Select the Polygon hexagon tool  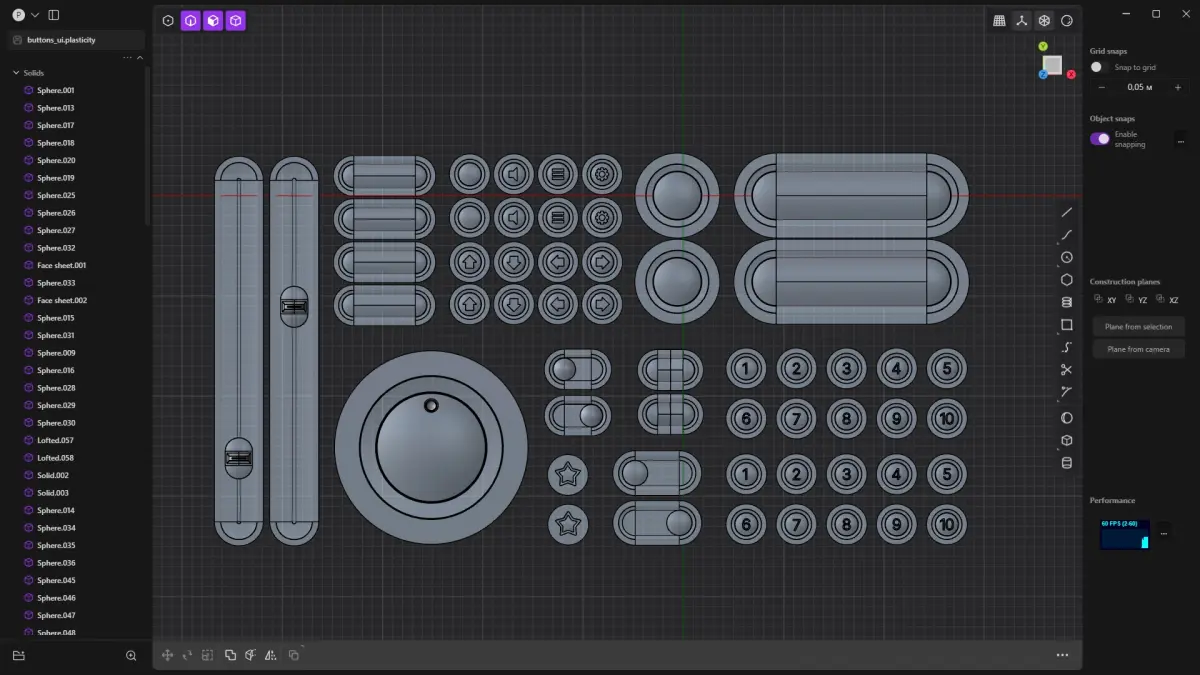tap(1067, 280)
